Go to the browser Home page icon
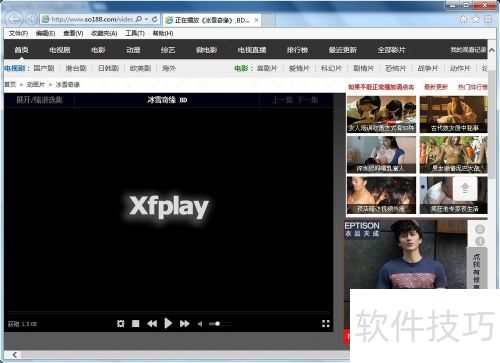The height and width of the screenshot is (363, 500). click(x=463, y=19)
